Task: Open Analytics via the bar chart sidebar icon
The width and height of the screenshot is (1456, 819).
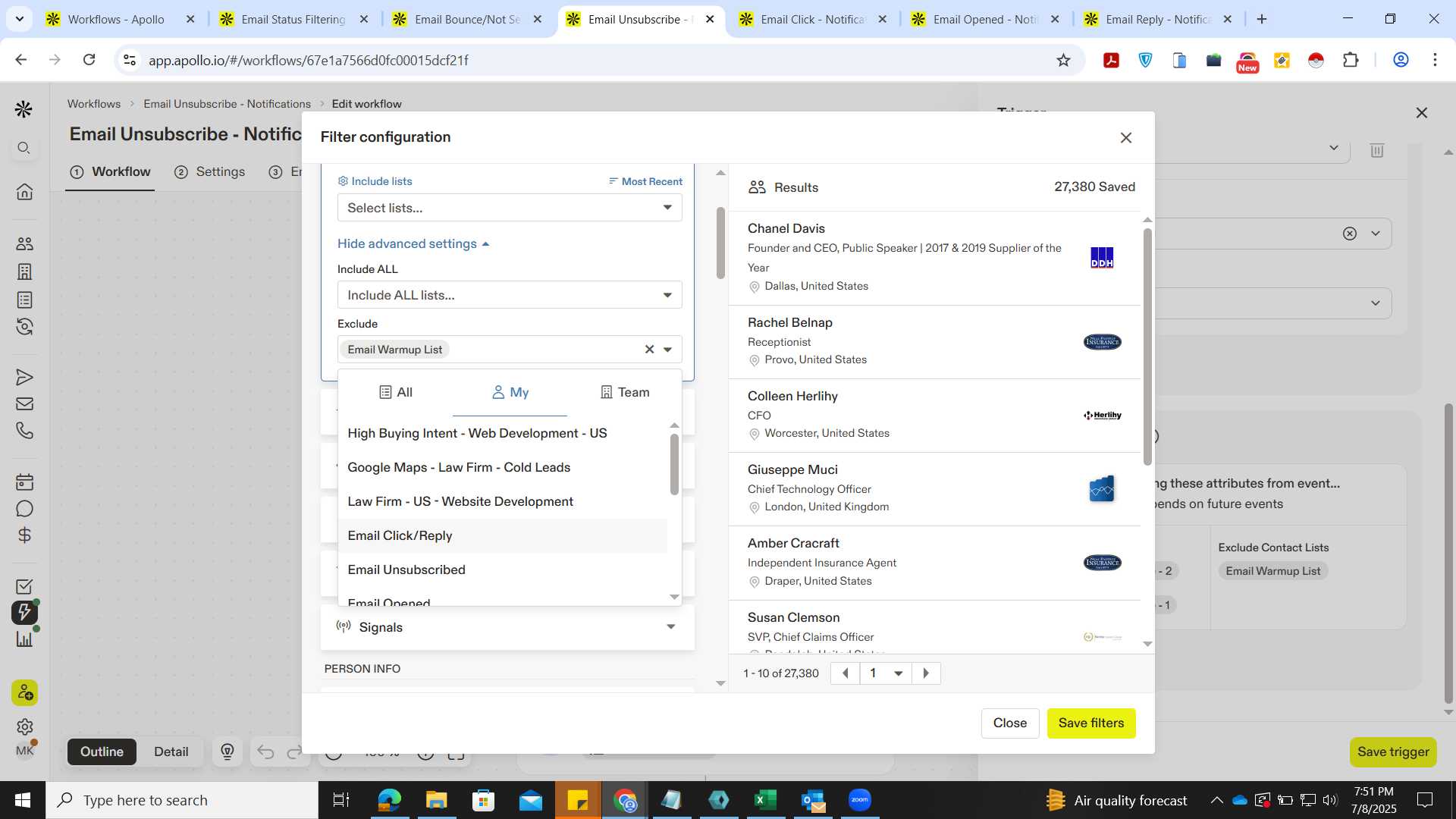Action: pos(24,639)
